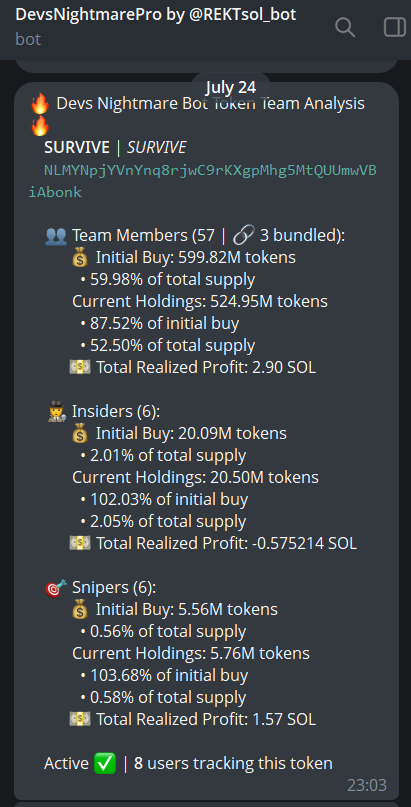The height and width of the screenshot is (807, 411).
Task: Click the July 24 date badge
Action: tap(230, 87)
